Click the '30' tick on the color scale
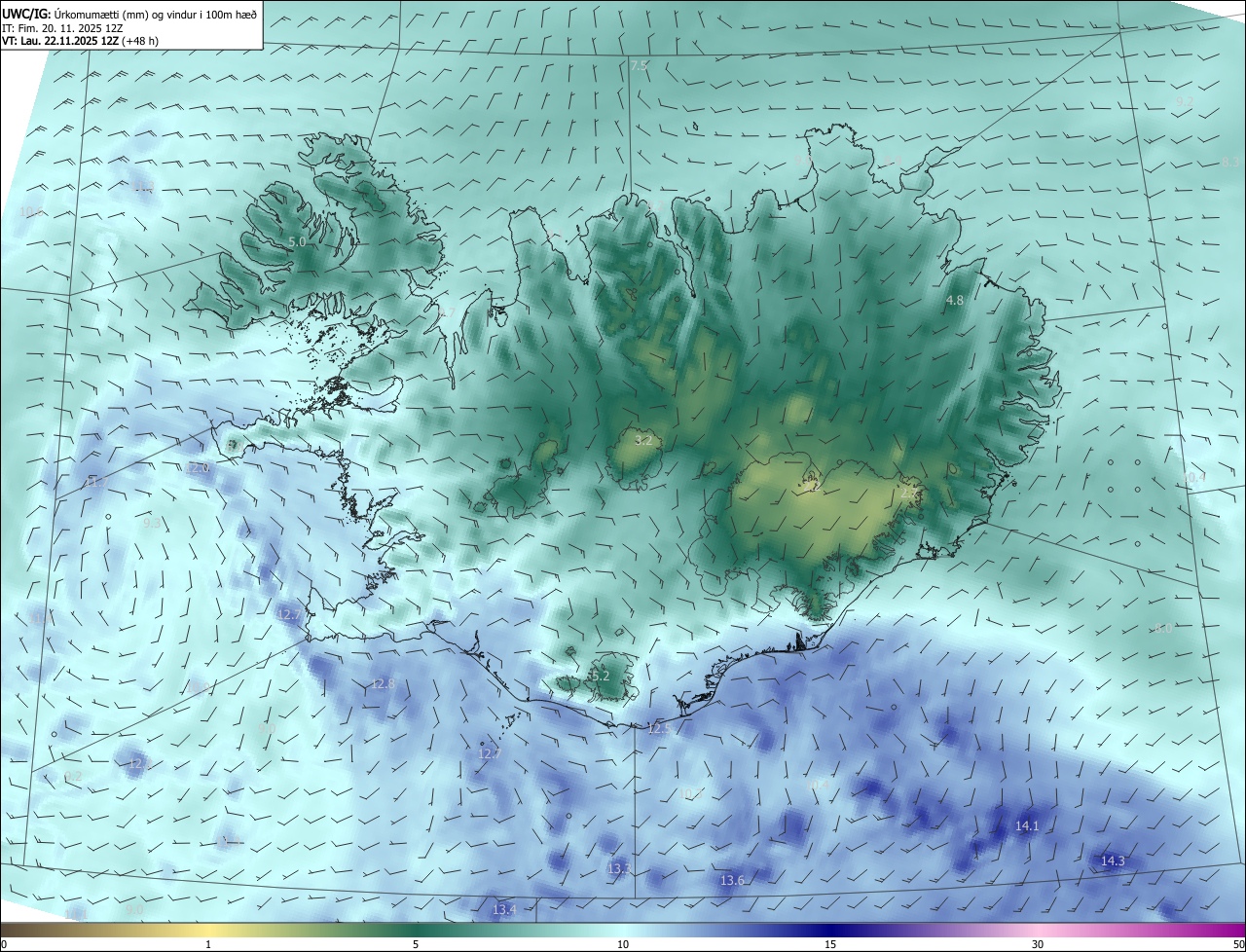Image resolution: width=1246 pixels, height=952 pixels. 1038,944
